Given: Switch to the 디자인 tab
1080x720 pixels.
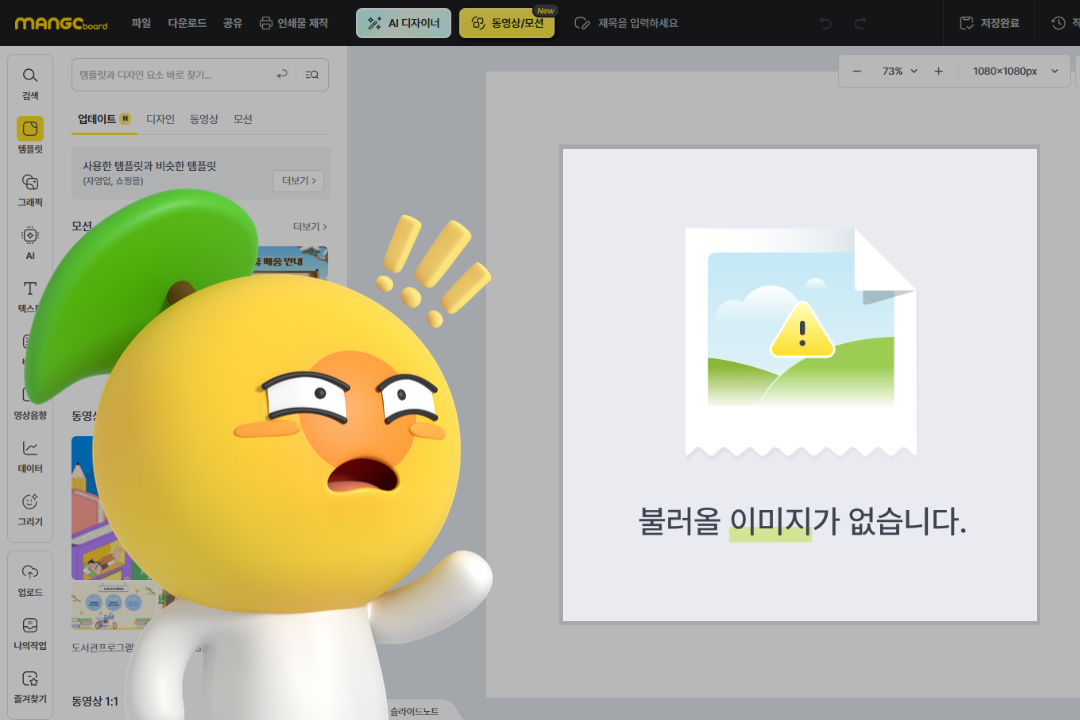Looking at the screenshot, I should tap(160, 119).
